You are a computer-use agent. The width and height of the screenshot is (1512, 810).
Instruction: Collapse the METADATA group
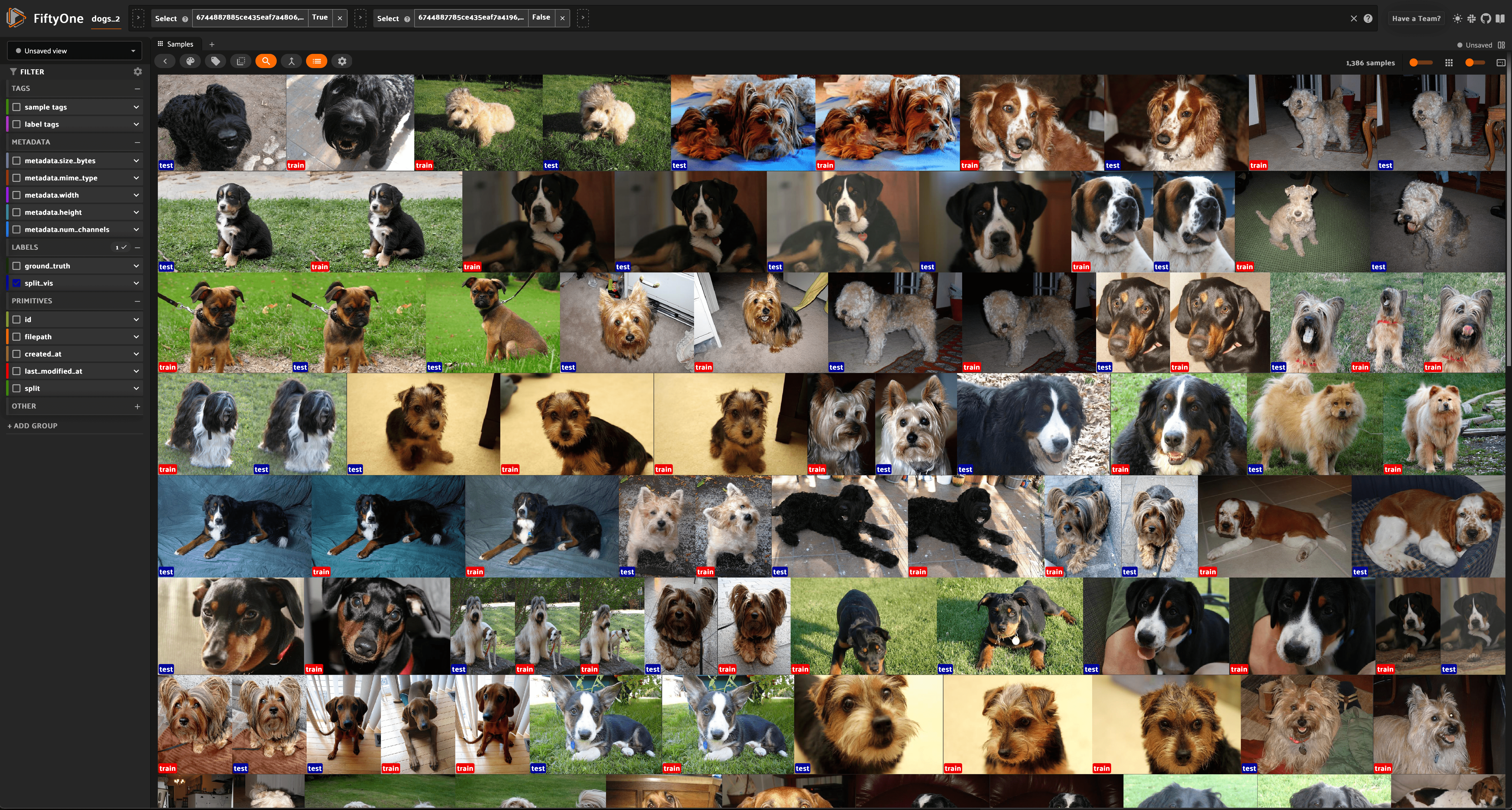pos(137,142)
